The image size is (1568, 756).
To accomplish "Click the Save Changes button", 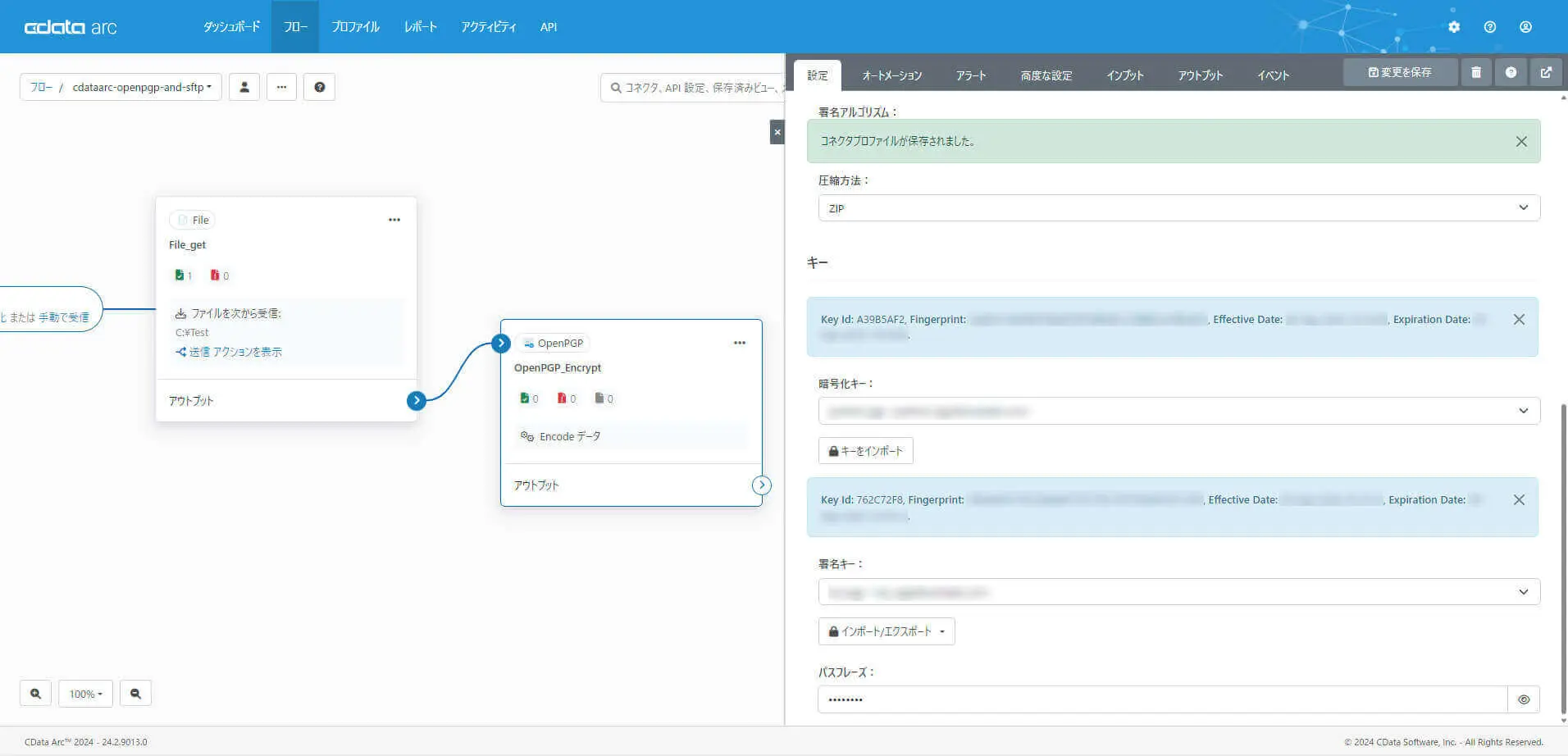I will (1400, 72).
